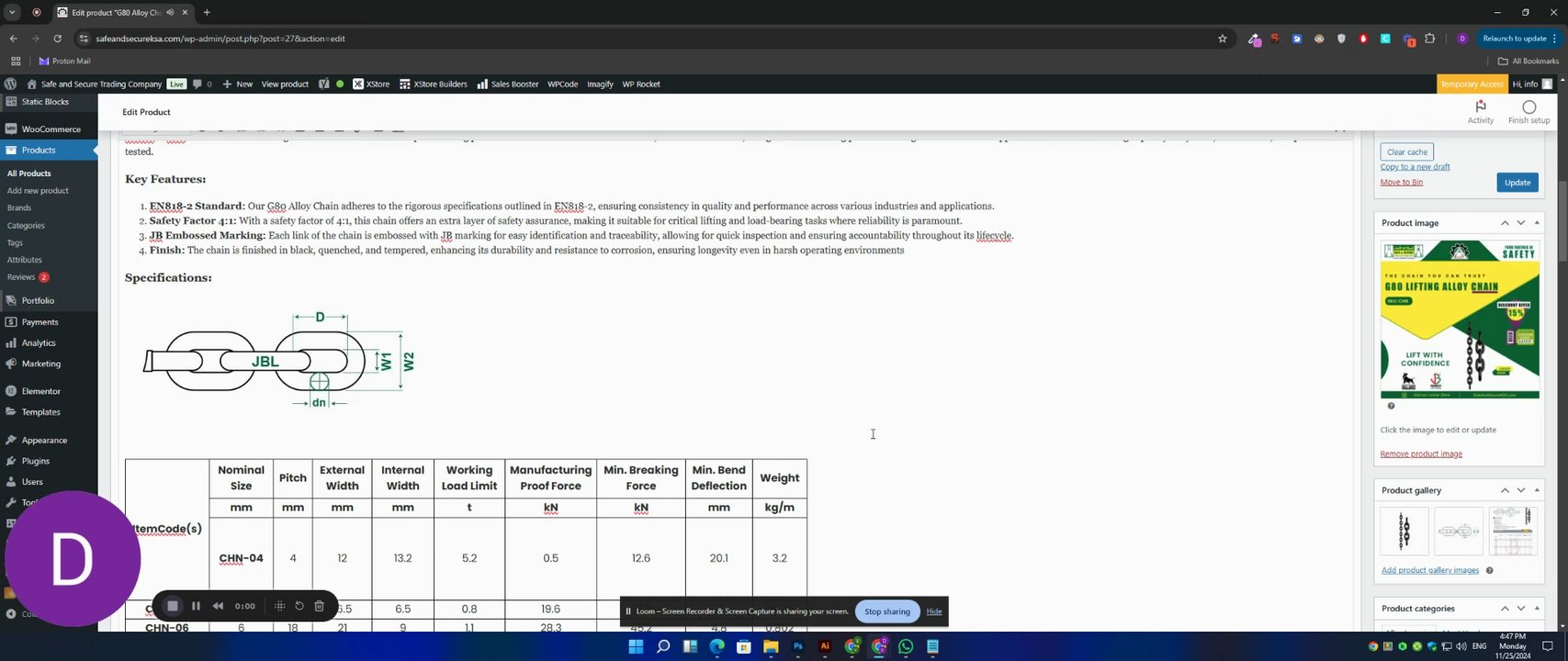The height and width of the screenshot is (661, 1568).
Task: Move Product image panel down
Action: coord(1521,223)
